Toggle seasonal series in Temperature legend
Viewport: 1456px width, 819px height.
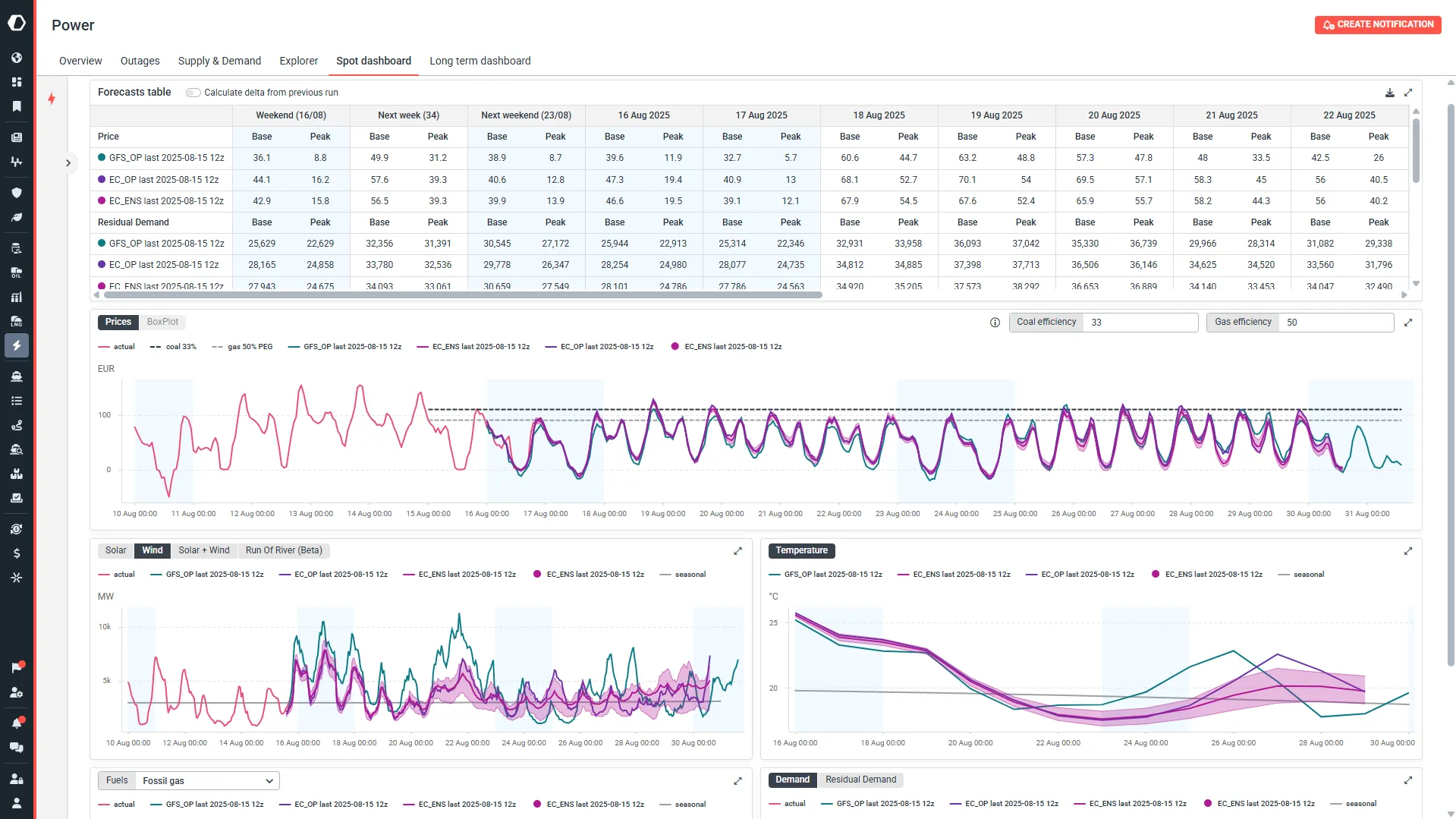1300,575
